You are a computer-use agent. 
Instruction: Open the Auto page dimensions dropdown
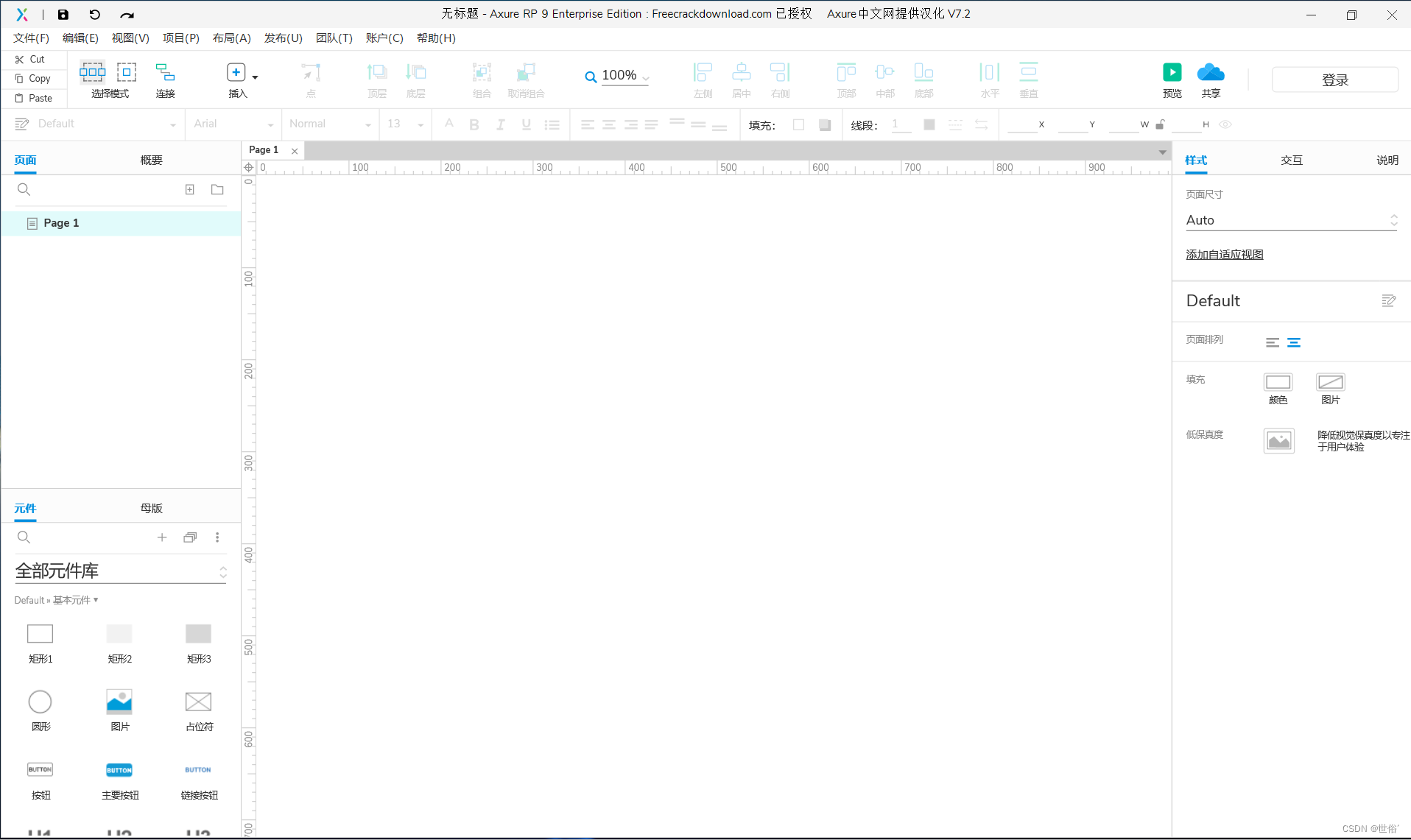point(1292,220)
